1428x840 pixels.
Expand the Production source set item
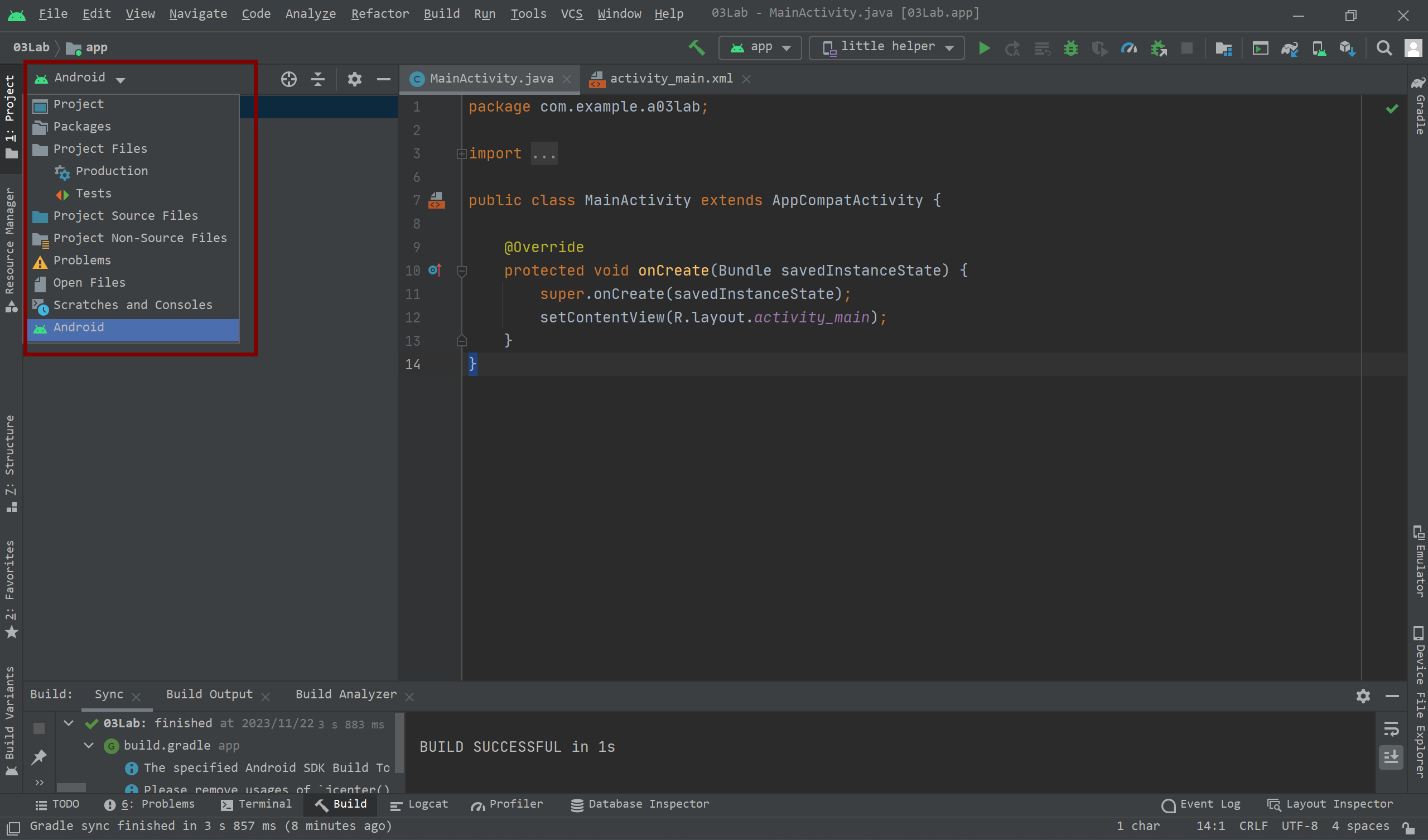[111, 171]
